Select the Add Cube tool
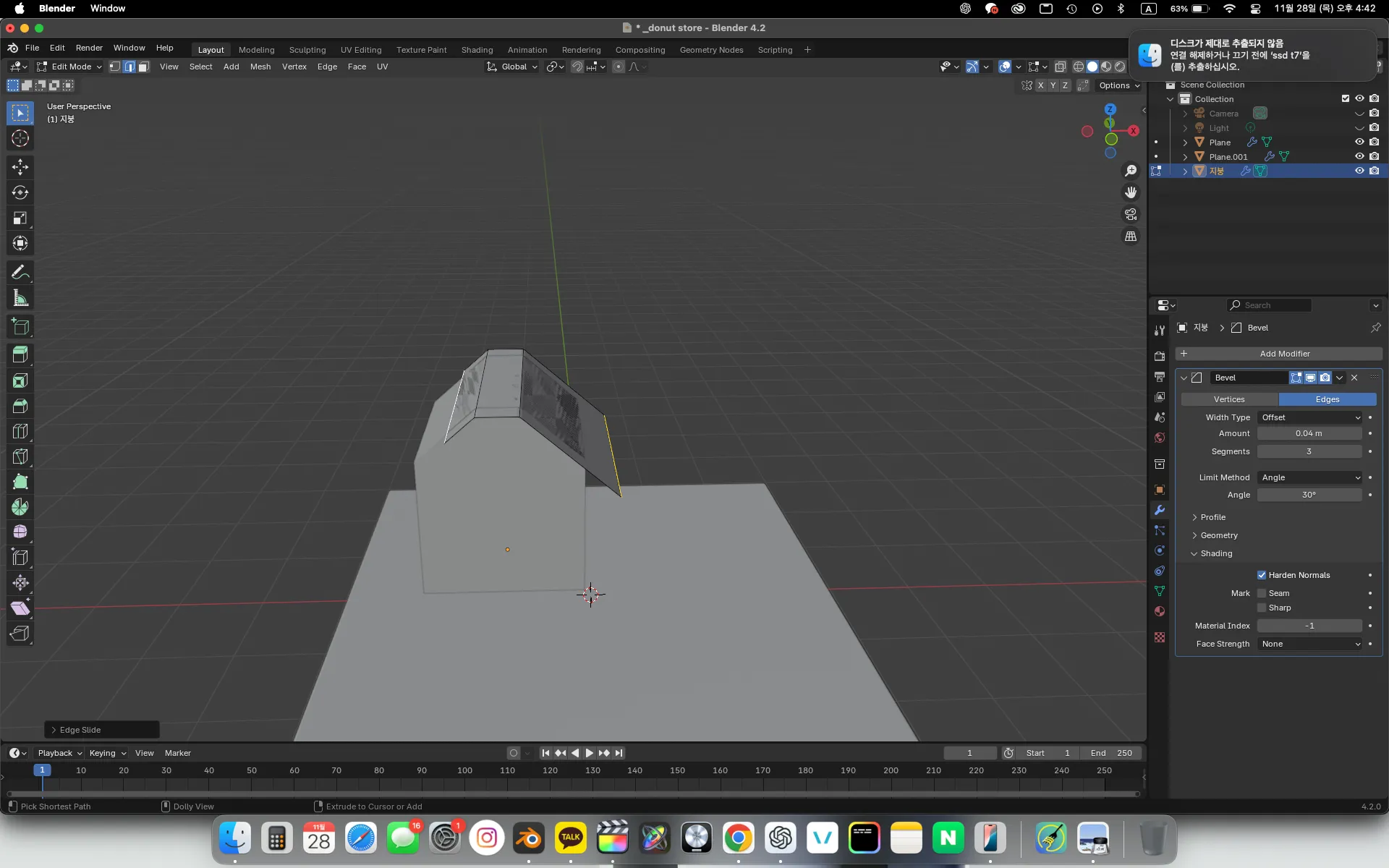 pyautogui.click(x=20, y=326)
